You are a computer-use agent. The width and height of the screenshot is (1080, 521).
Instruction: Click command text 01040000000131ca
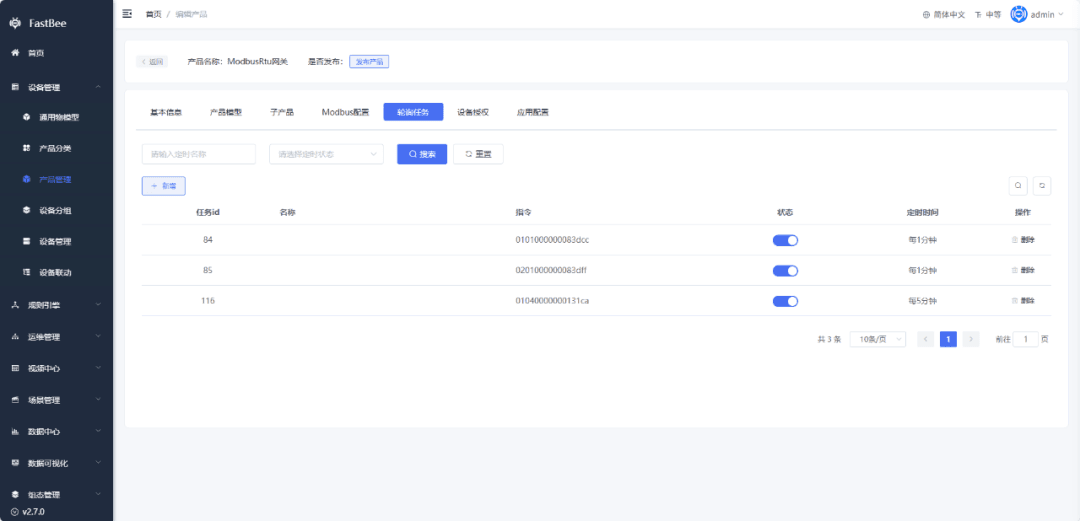(552, 300)
